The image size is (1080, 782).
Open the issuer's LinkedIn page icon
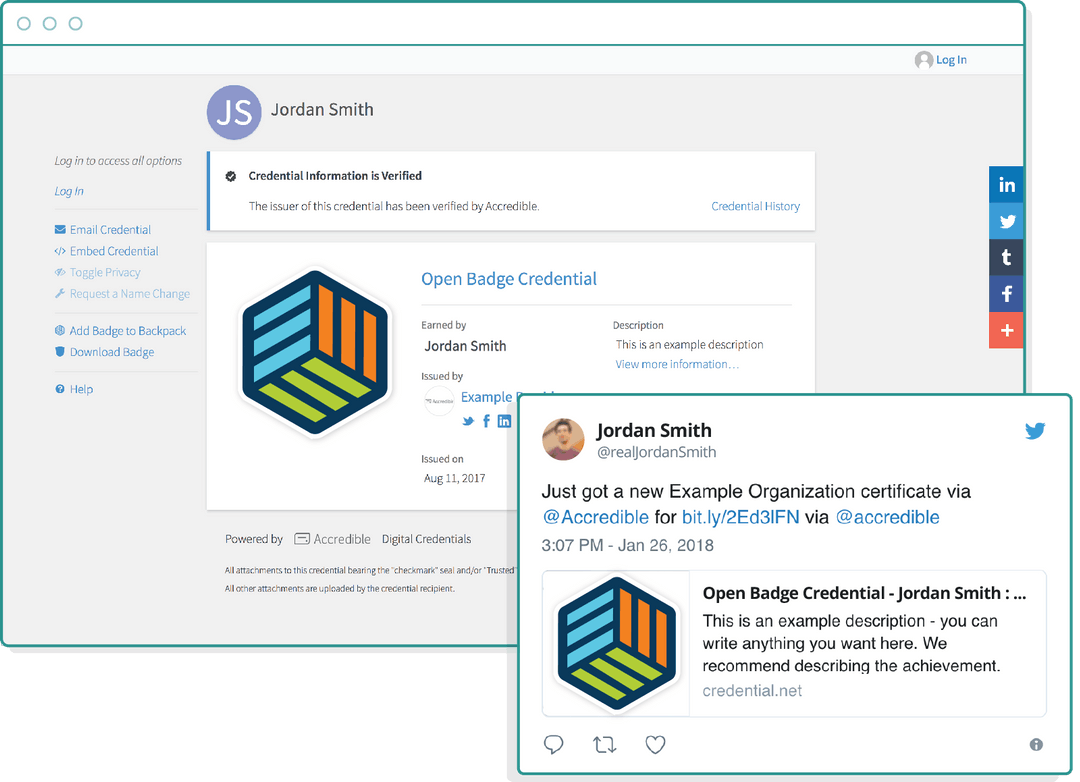click(x=504, y=421)
